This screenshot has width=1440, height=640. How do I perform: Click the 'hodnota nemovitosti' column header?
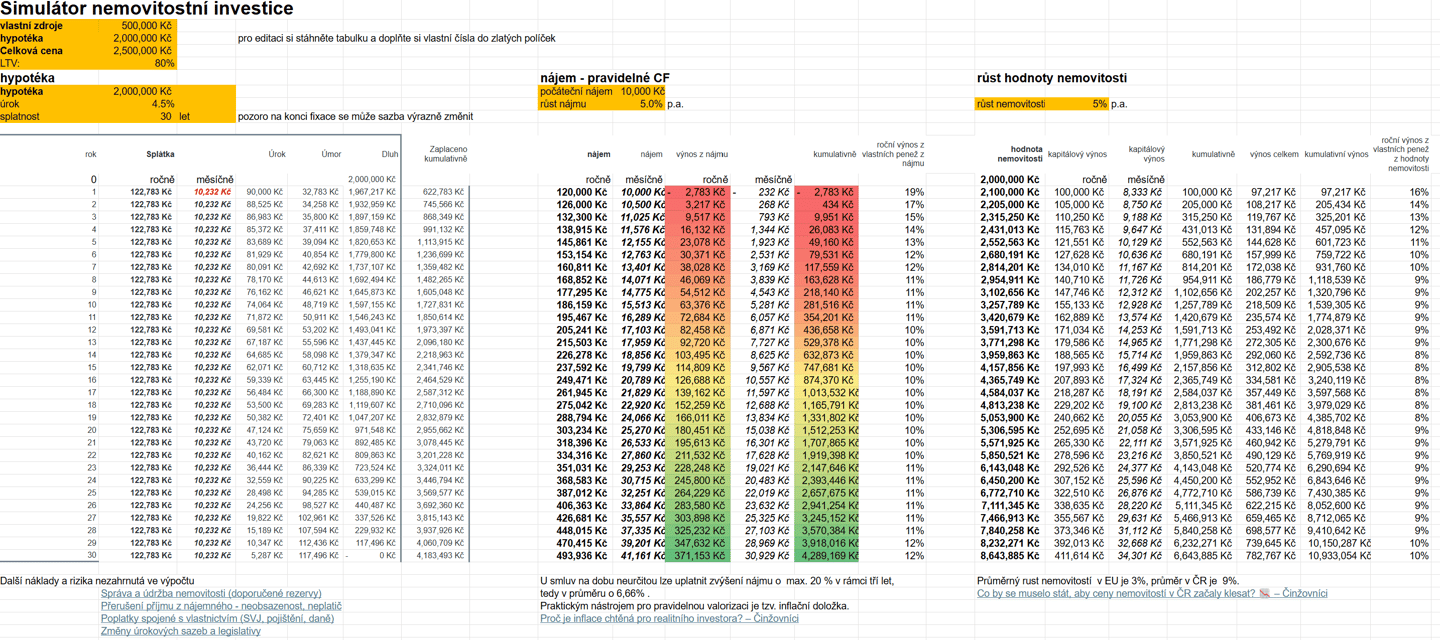1020,154
